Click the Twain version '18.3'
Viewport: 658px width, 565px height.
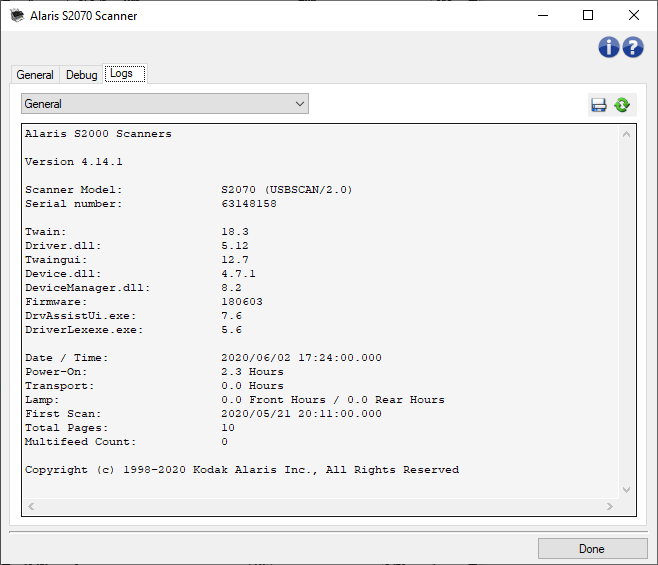click(235, 232)
